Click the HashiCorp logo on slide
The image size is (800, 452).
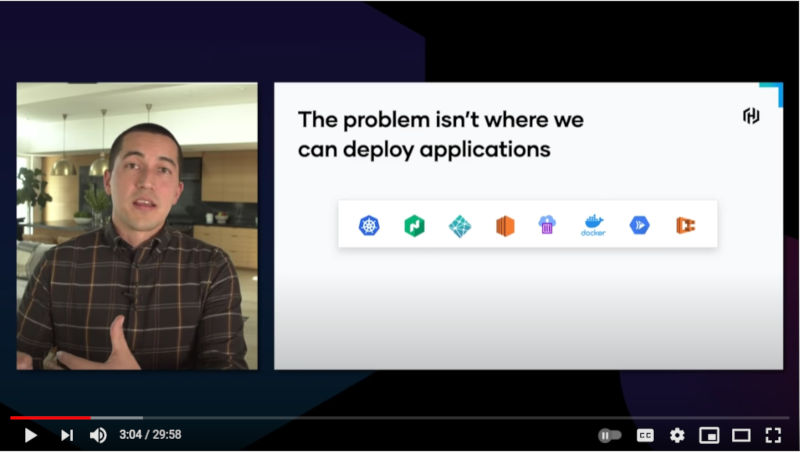click(x=751, y=116)
